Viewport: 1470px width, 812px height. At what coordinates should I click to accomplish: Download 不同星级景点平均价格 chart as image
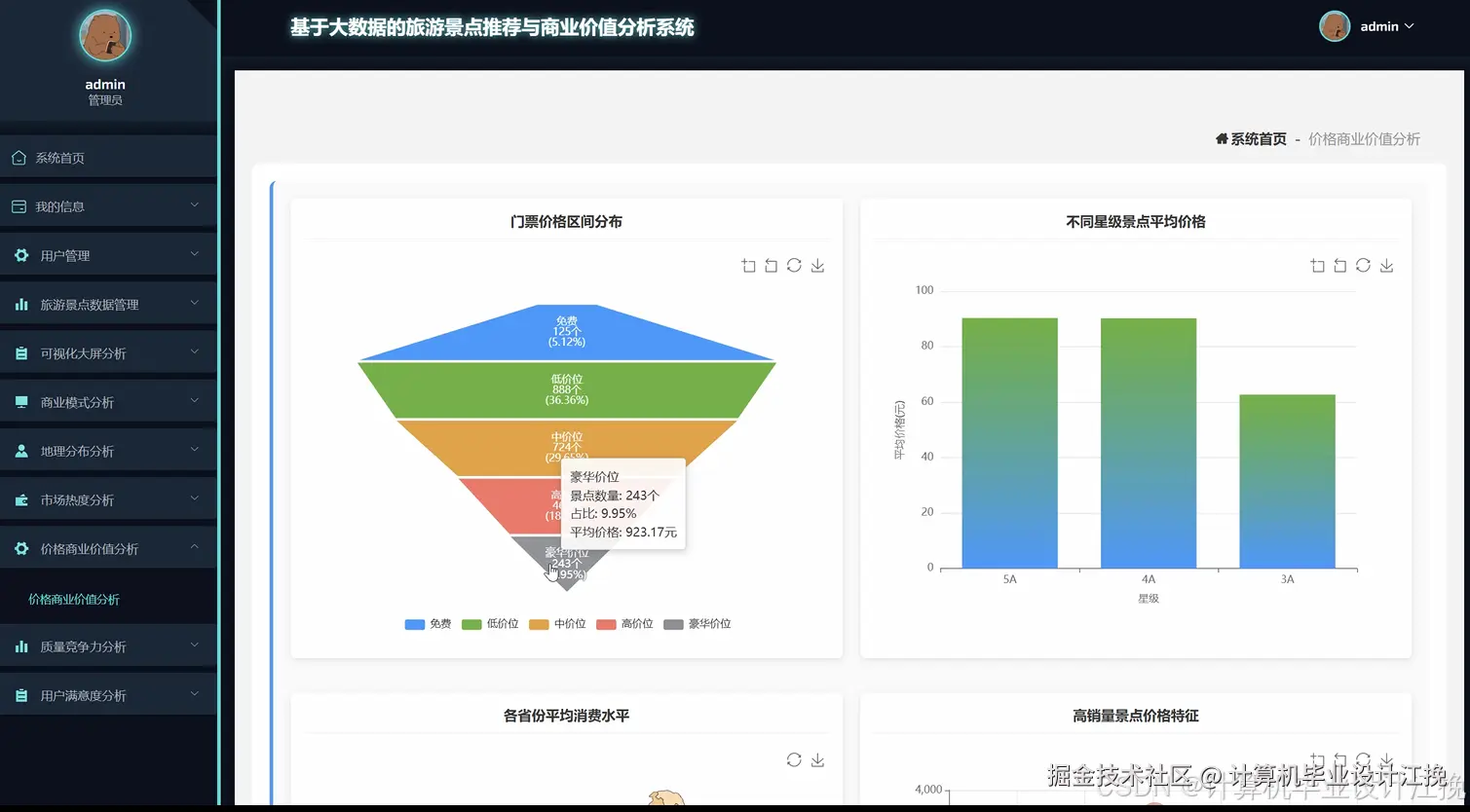click(x=1386, y=266)
